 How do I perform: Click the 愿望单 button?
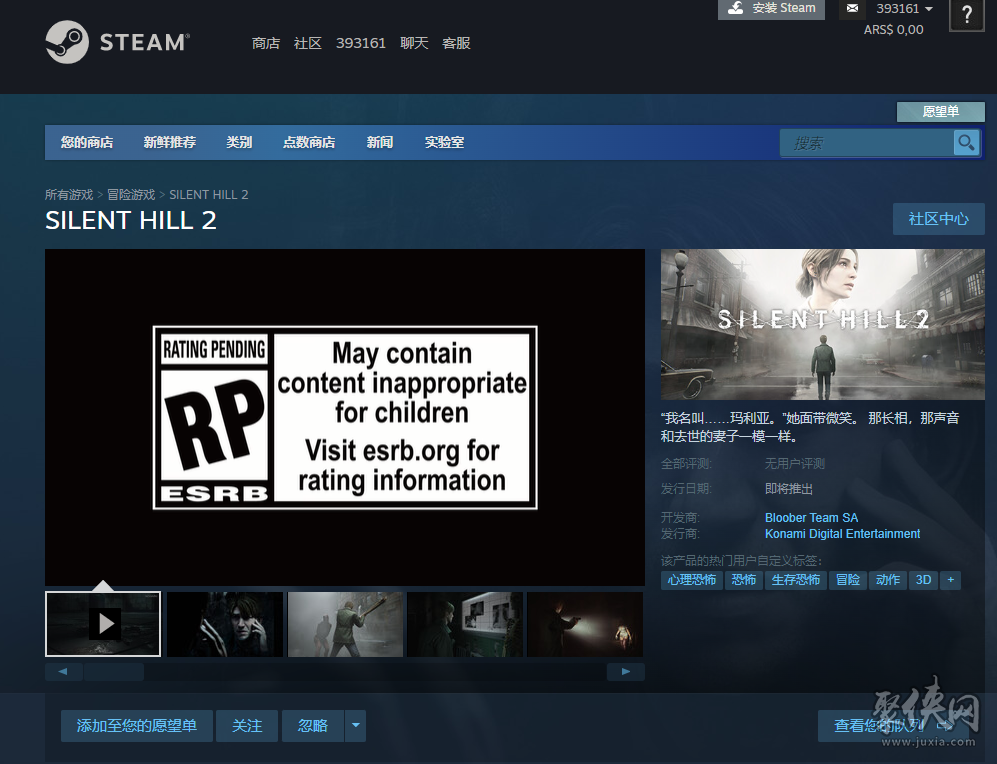click(x=940, y=111)
